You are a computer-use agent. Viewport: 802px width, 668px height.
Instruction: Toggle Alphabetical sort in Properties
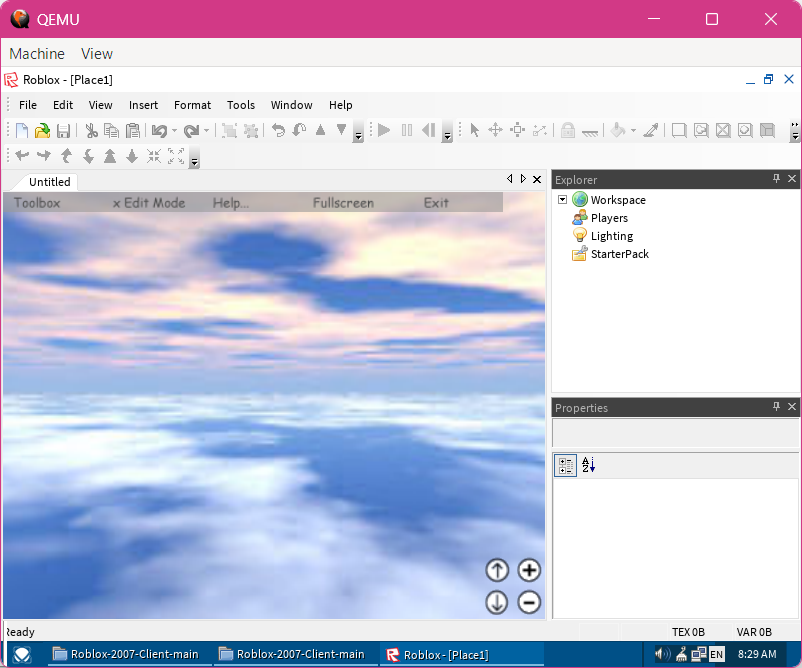pyautogui.click(x=588, y=465)
